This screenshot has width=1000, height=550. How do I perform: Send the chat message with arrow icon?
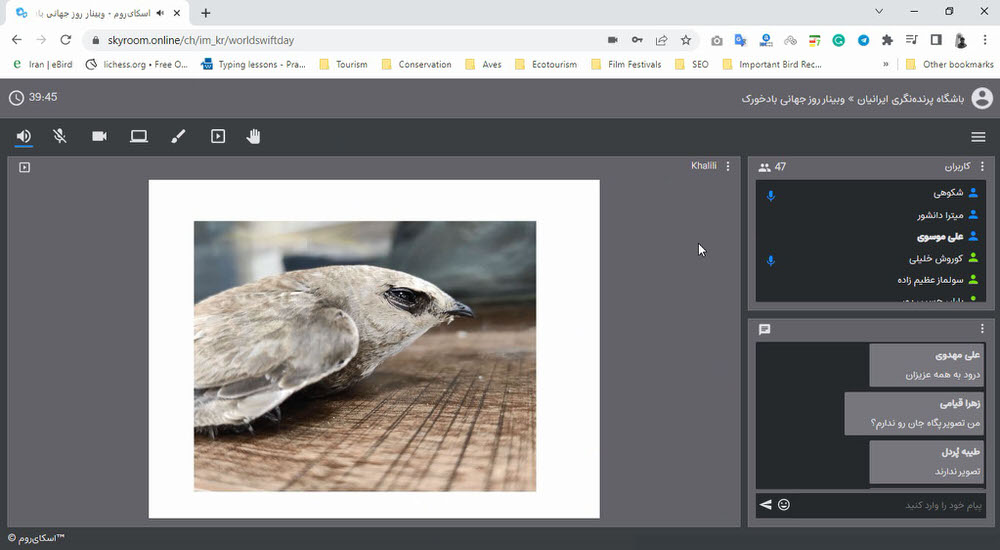tap(766, 505)
